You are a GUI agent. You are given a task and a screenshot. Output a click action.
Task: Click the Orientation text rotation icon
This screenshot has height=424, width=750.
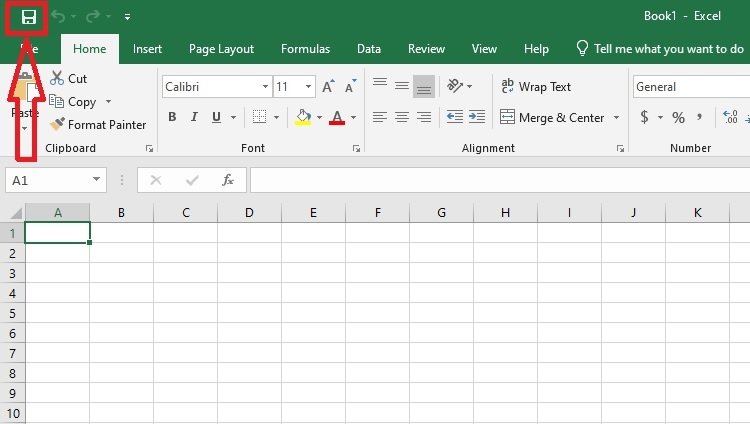coord(455,86)
